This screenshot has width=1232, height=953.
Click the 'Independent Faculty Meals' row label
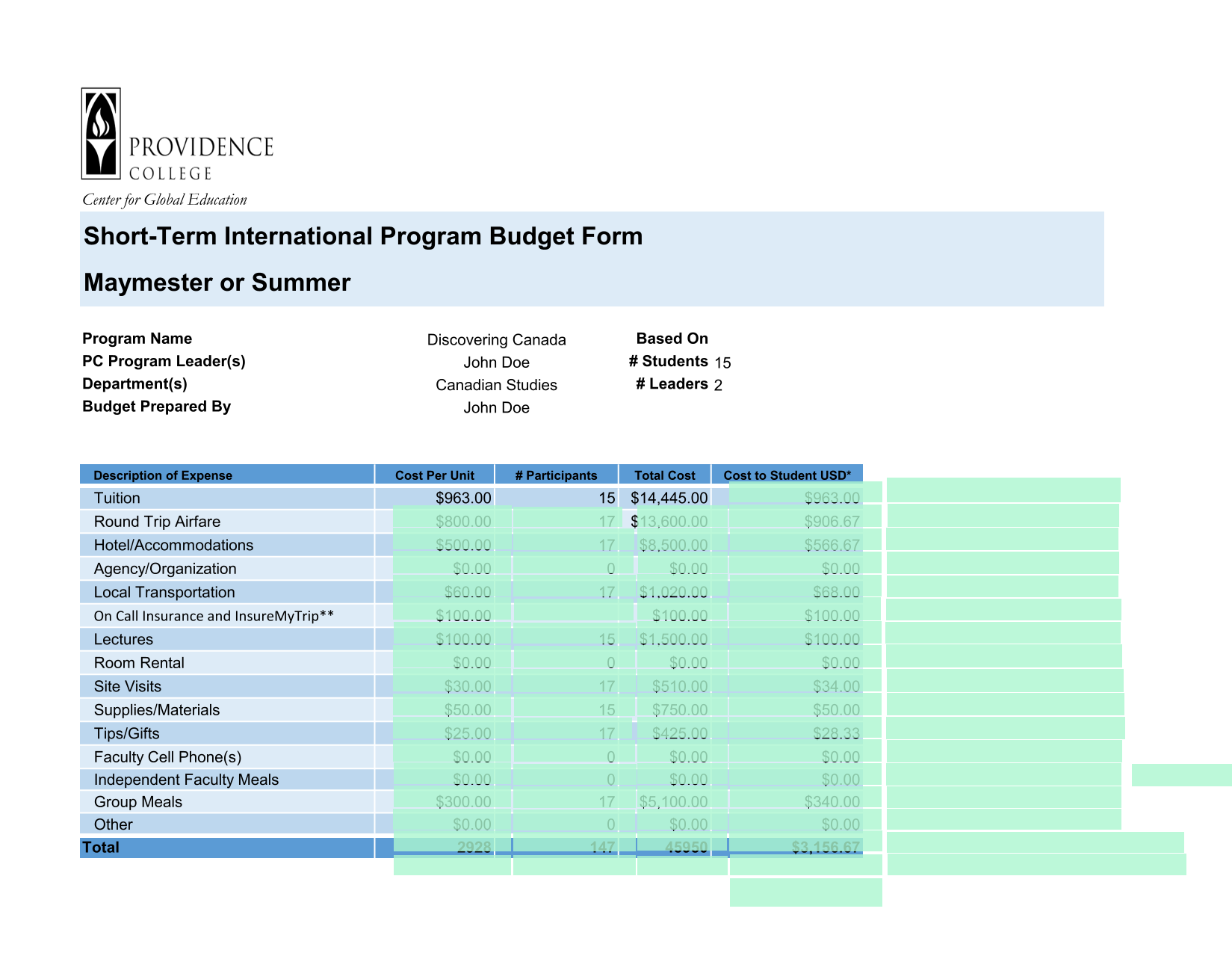(186, 780)
